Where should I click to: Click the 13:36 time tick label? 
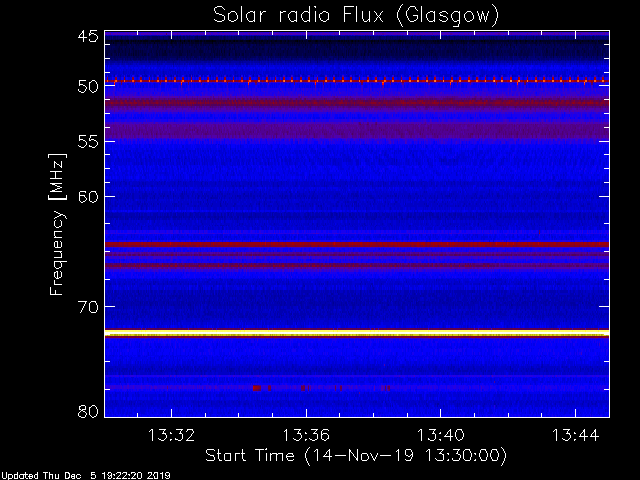[x=306, y=435]
